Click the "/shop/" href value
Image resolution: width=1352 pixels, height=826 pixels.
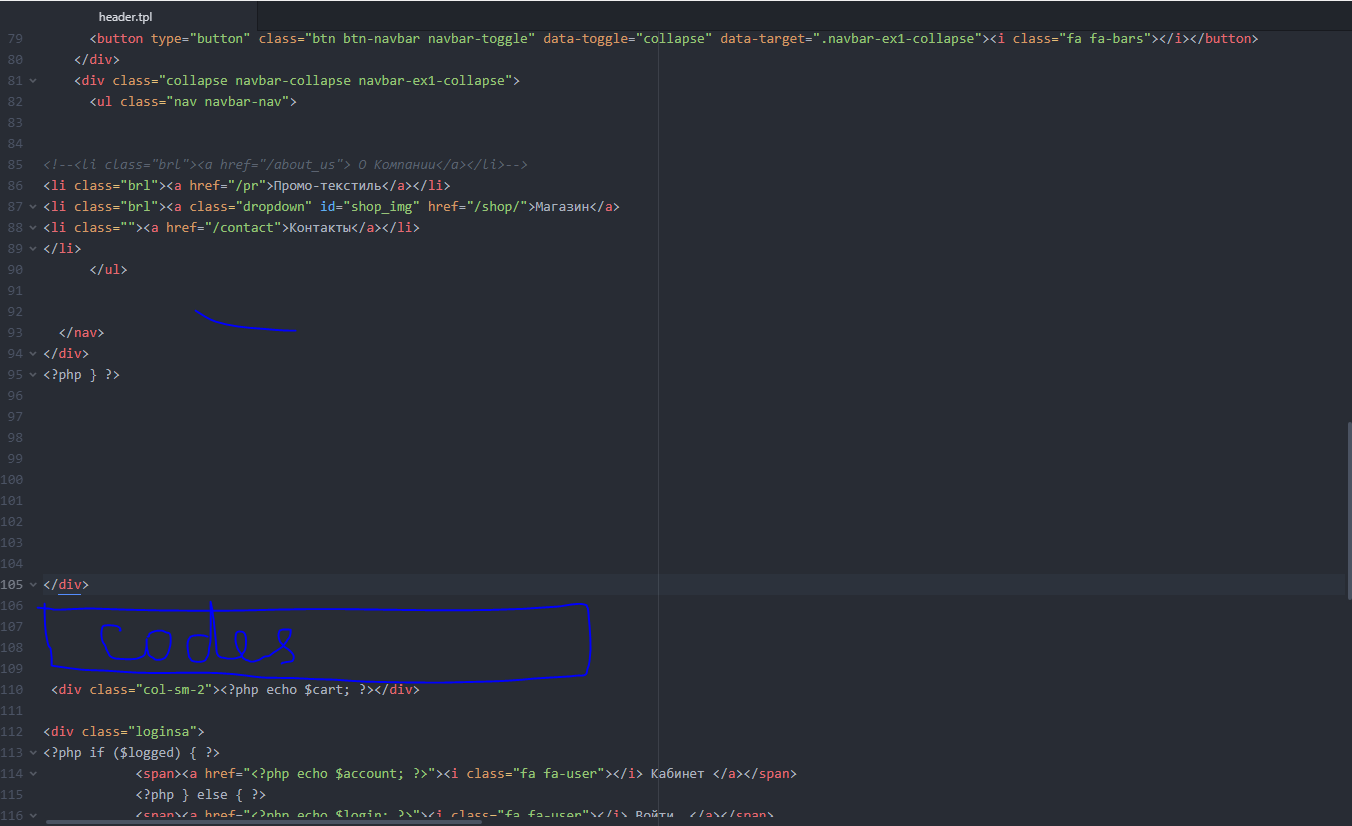pos(496,206)
